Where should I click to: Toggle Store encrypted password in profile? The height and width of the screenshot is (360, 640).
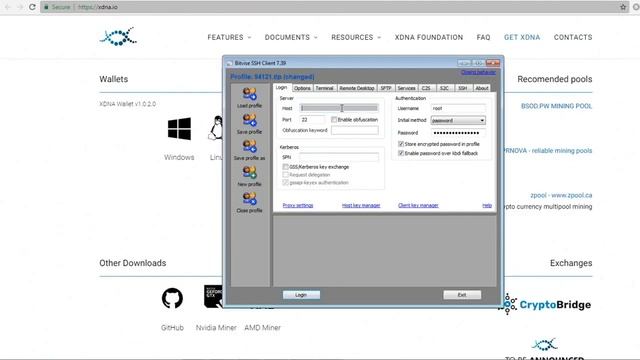point(401,144)
